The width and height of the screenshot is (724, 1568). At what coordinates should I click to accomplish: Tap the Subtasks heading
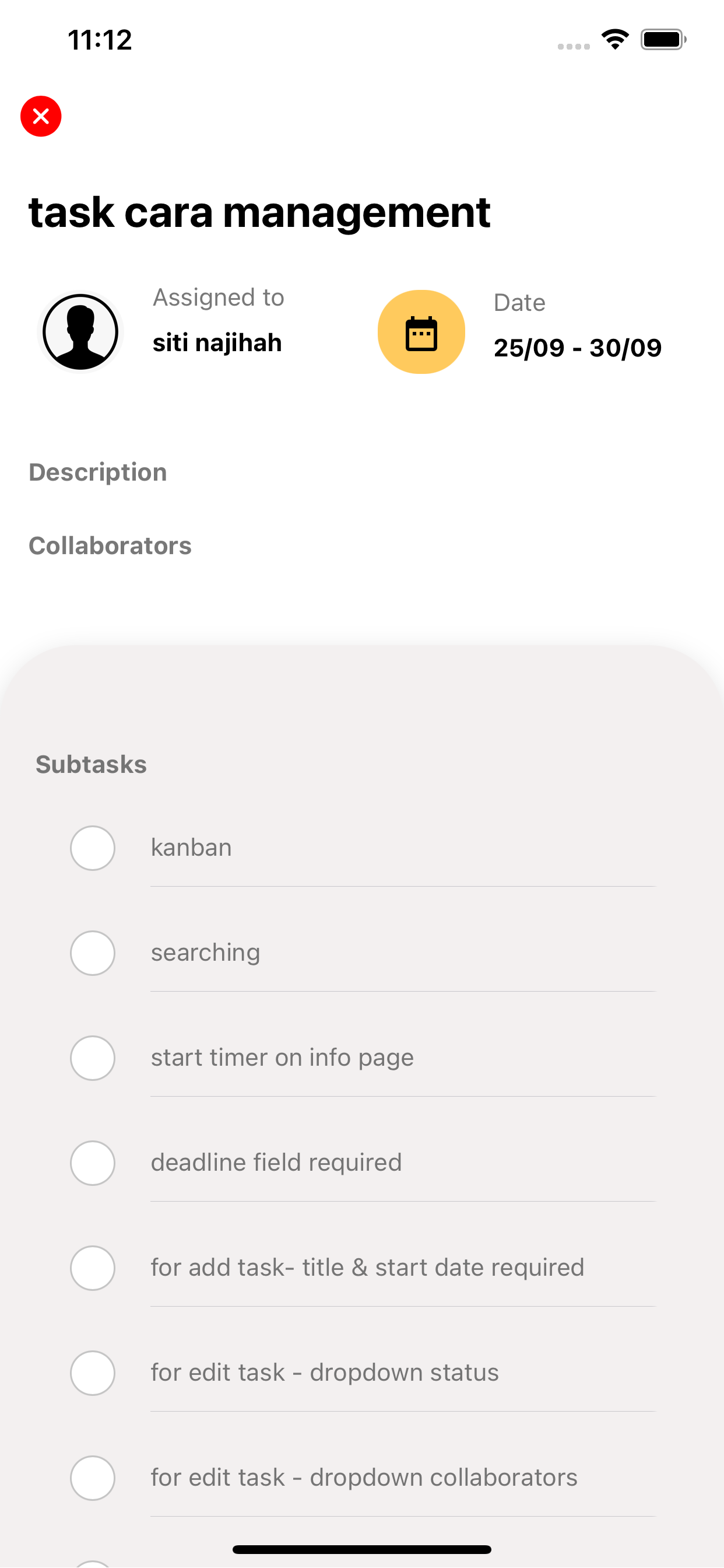(x=92, y=765)
